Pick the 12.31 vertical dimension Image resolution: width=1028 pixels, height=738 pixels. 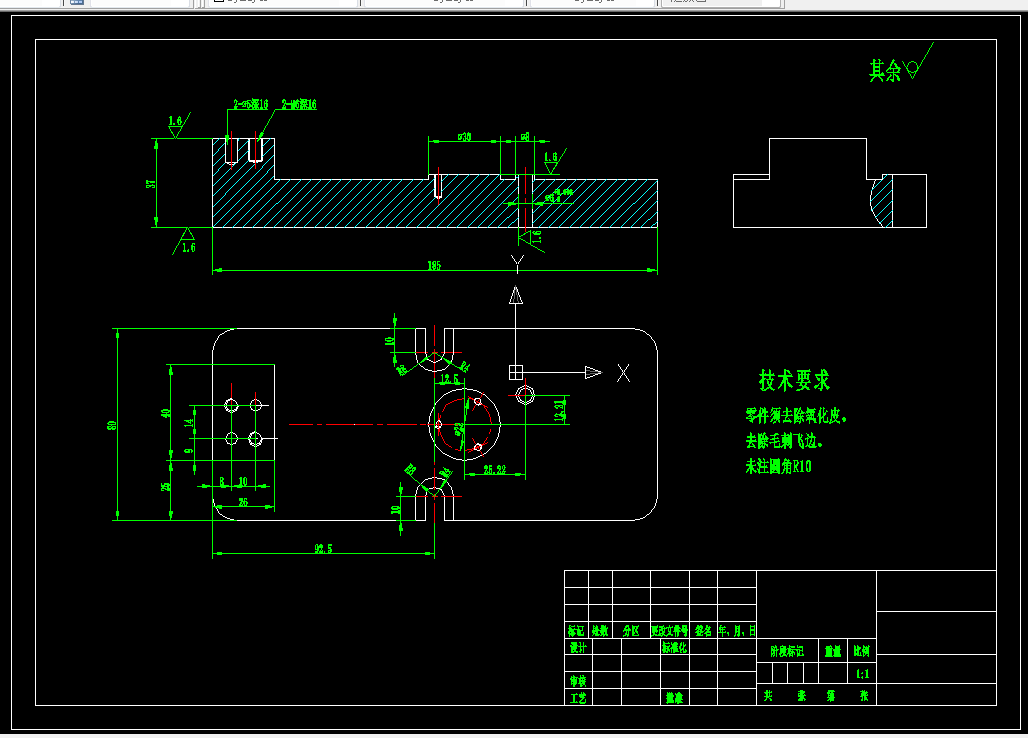(559, 410)
